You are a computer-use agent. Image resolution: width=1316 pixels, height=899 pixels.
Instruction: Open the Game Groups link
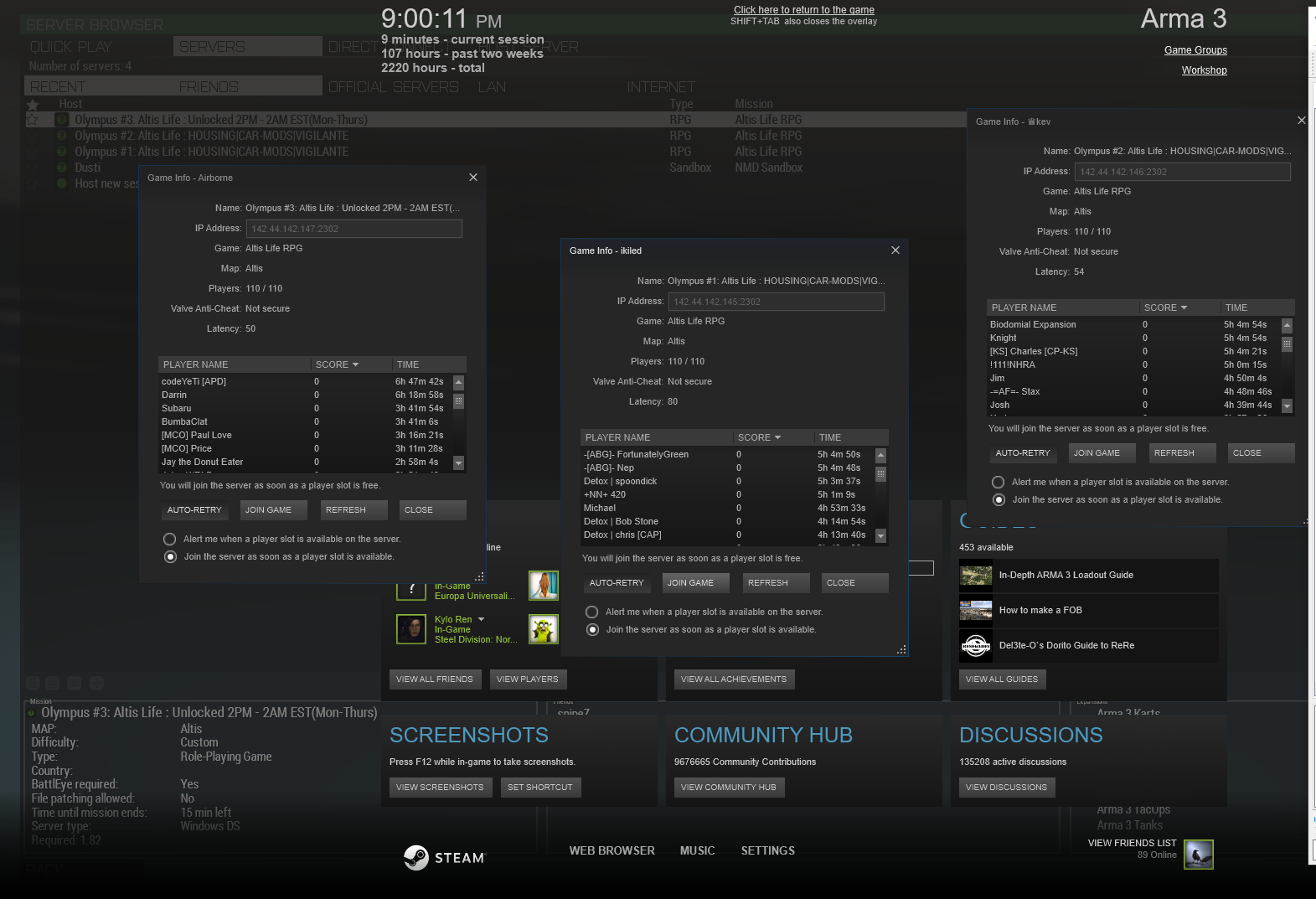coord(1195,50)
